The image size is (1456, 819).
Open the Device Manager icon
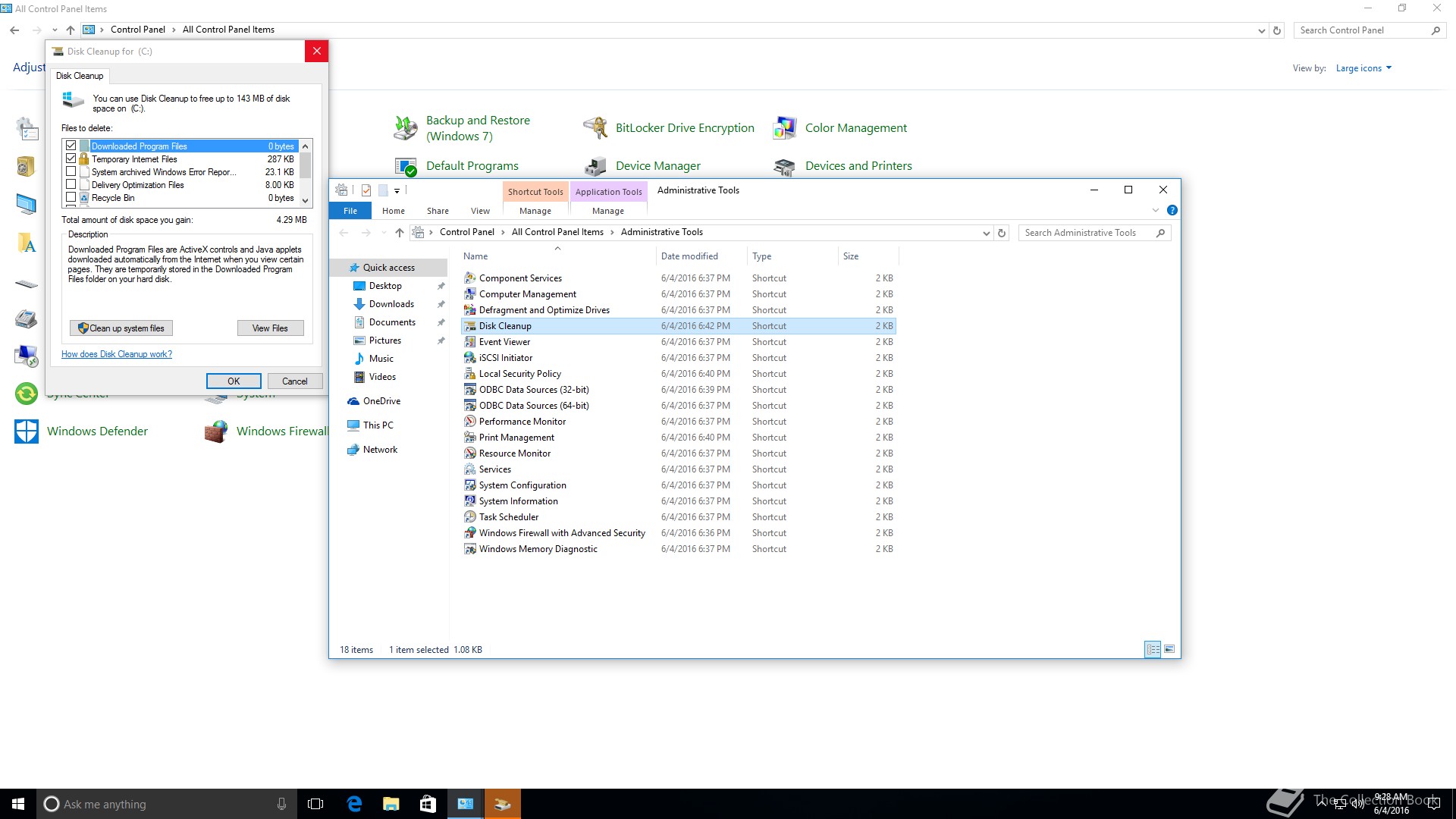pyautogui.click(x=595, y=166)
